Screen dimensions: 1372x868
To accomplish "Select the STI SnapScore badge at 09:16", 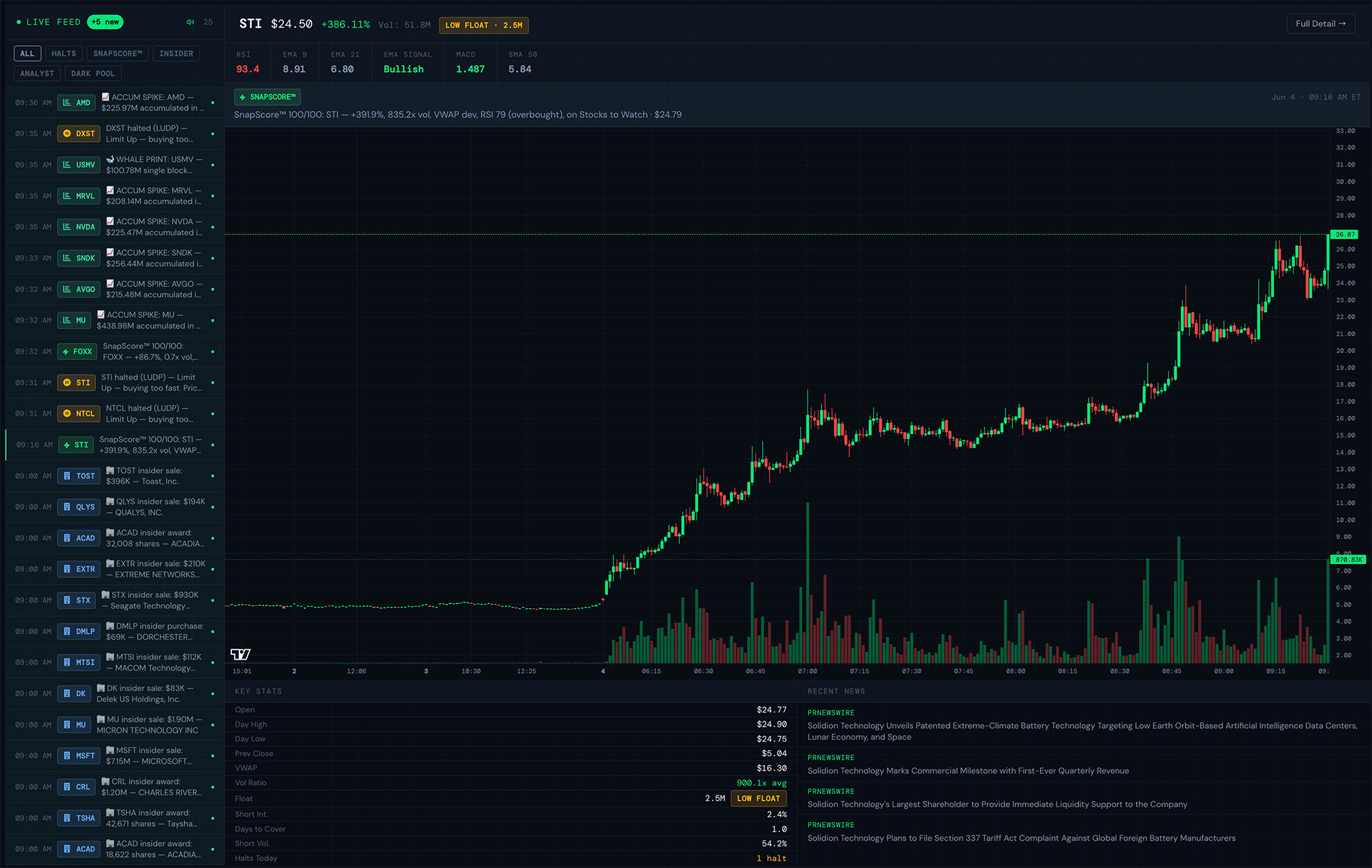I will coord(76,445).
